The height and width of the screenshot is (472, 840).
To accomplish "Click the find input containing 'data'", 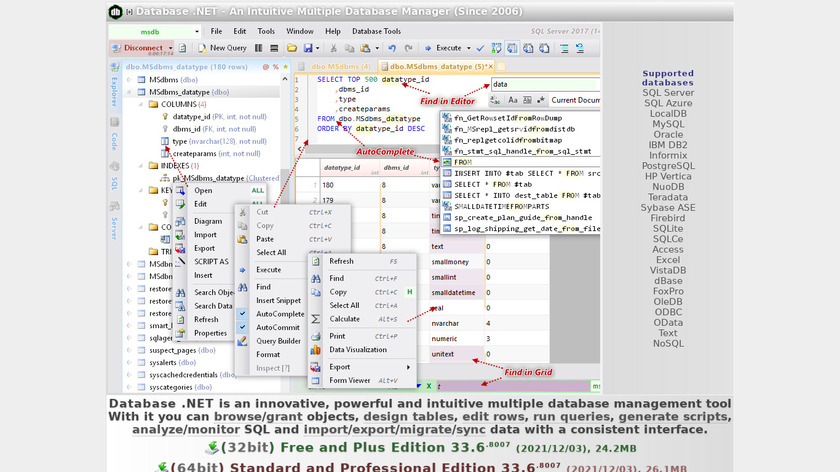I will click(540, 85).
